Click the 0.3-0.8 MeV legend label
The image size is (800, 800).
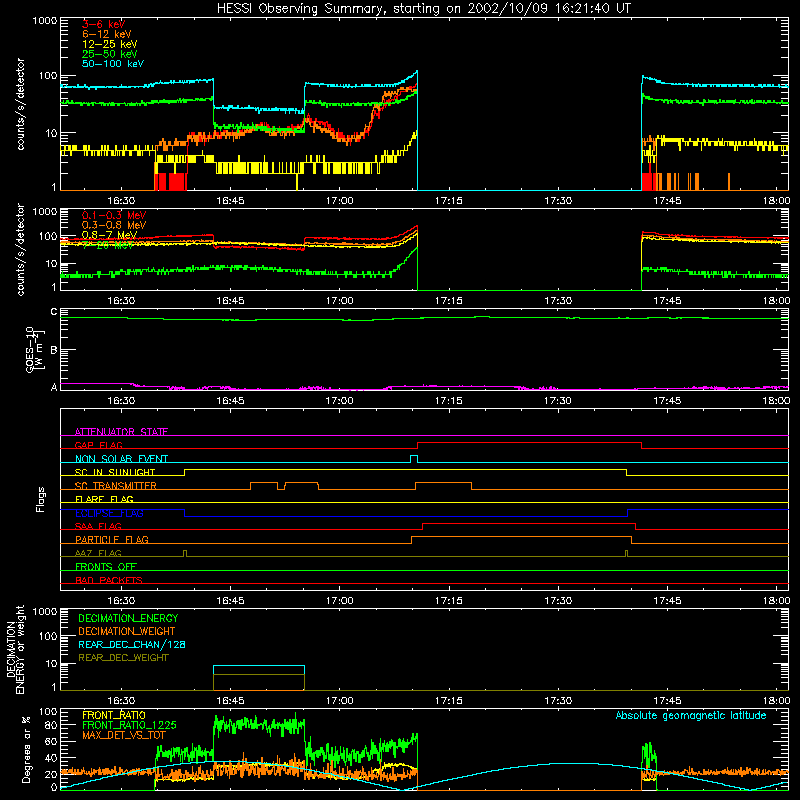(114, 225)
